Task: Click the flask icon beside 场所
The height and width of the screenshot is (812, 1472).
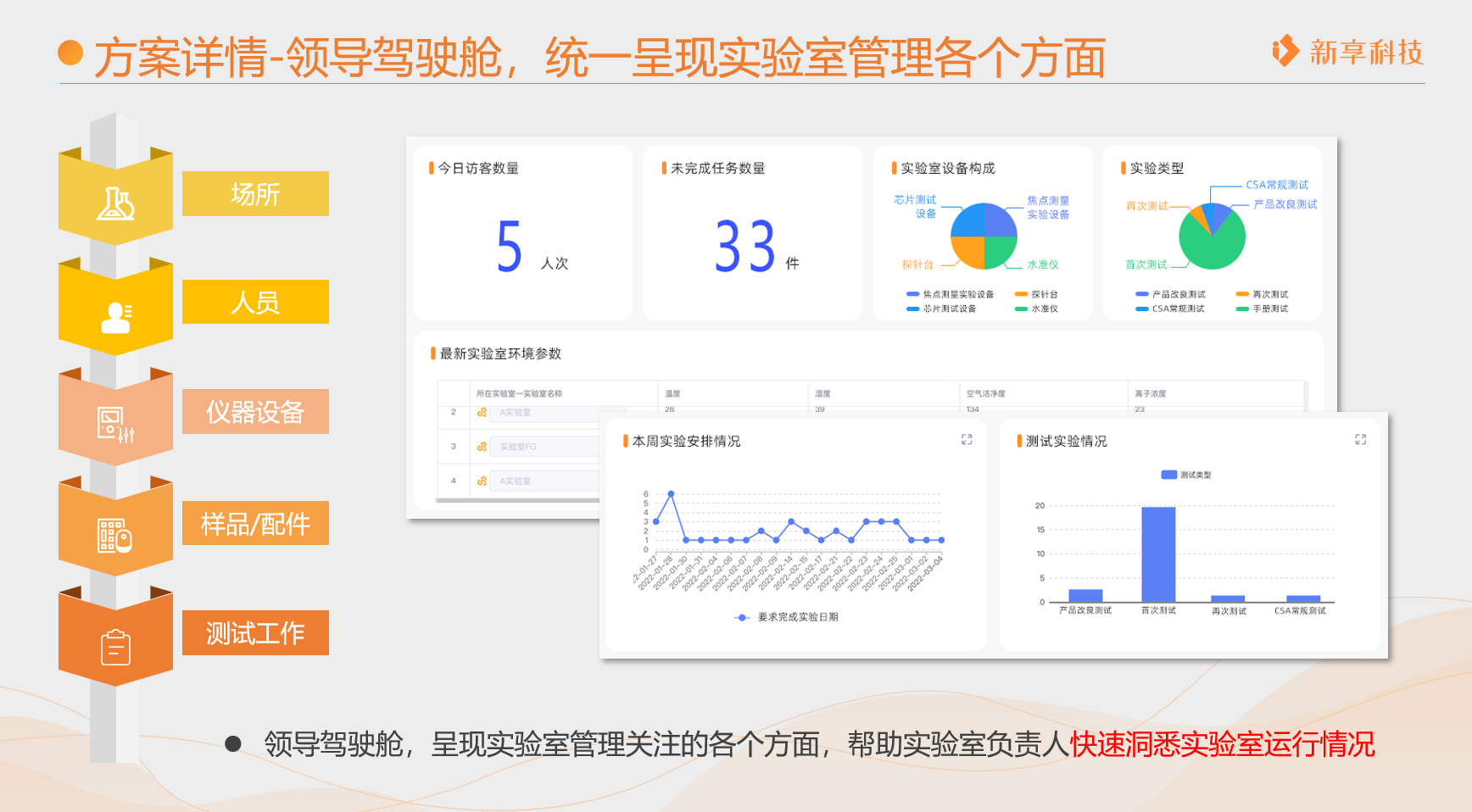Action: coord(116,203)
